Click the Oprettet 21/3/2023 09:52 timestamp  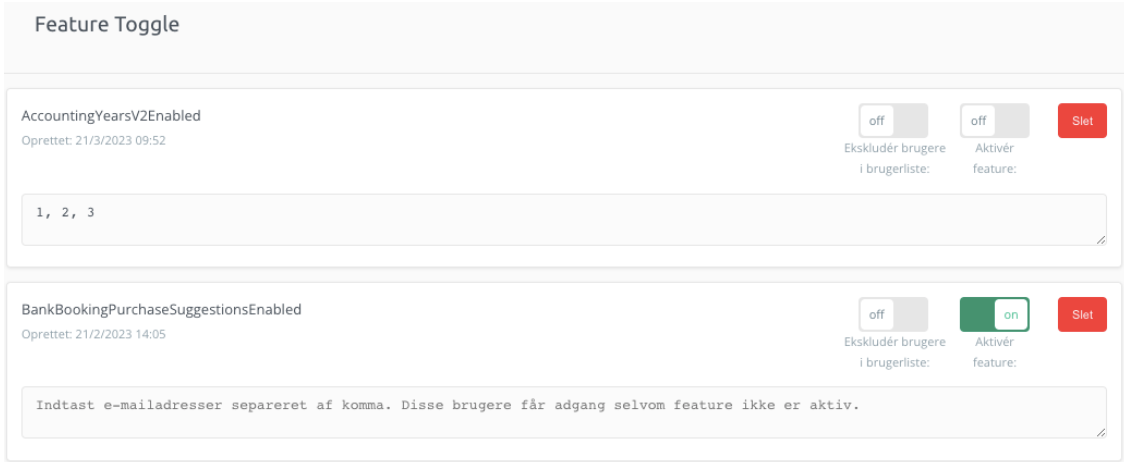(93, 141)
